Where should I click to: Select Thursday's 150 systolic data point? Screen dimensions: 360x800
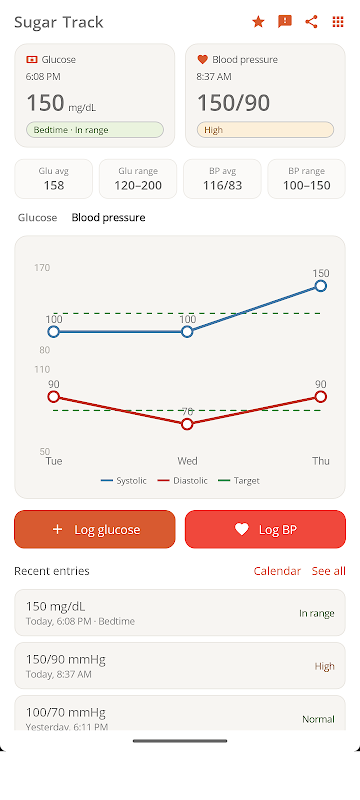[x=321, y=286]
